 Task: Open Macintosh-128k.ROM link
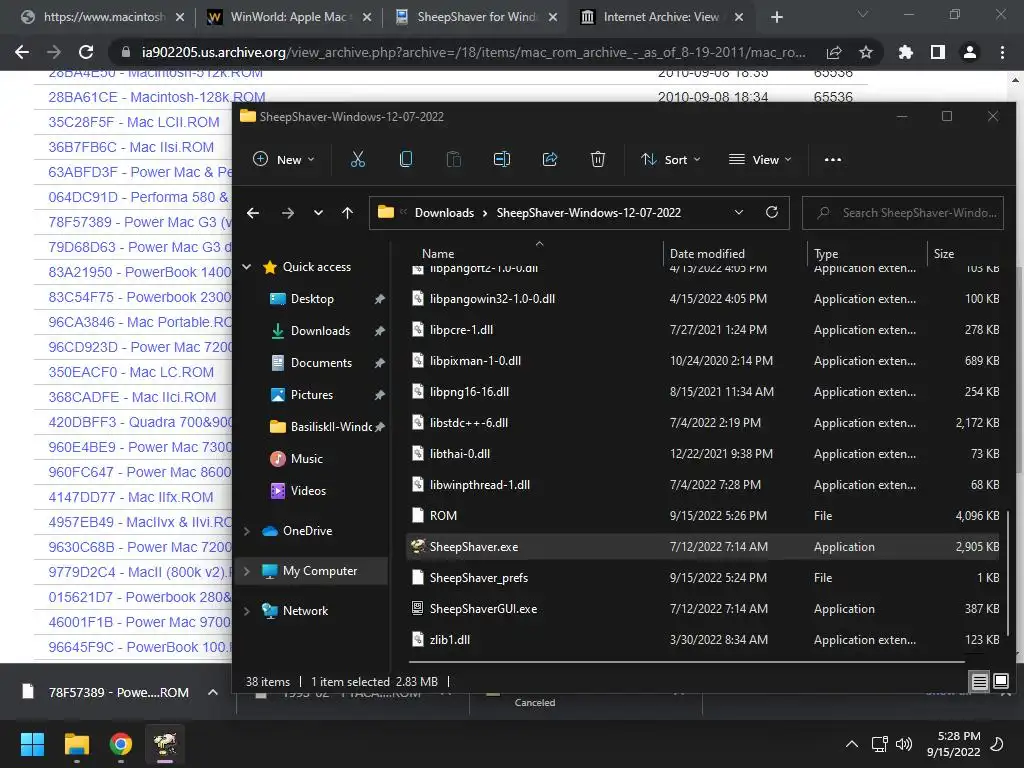tap(157, 97)
